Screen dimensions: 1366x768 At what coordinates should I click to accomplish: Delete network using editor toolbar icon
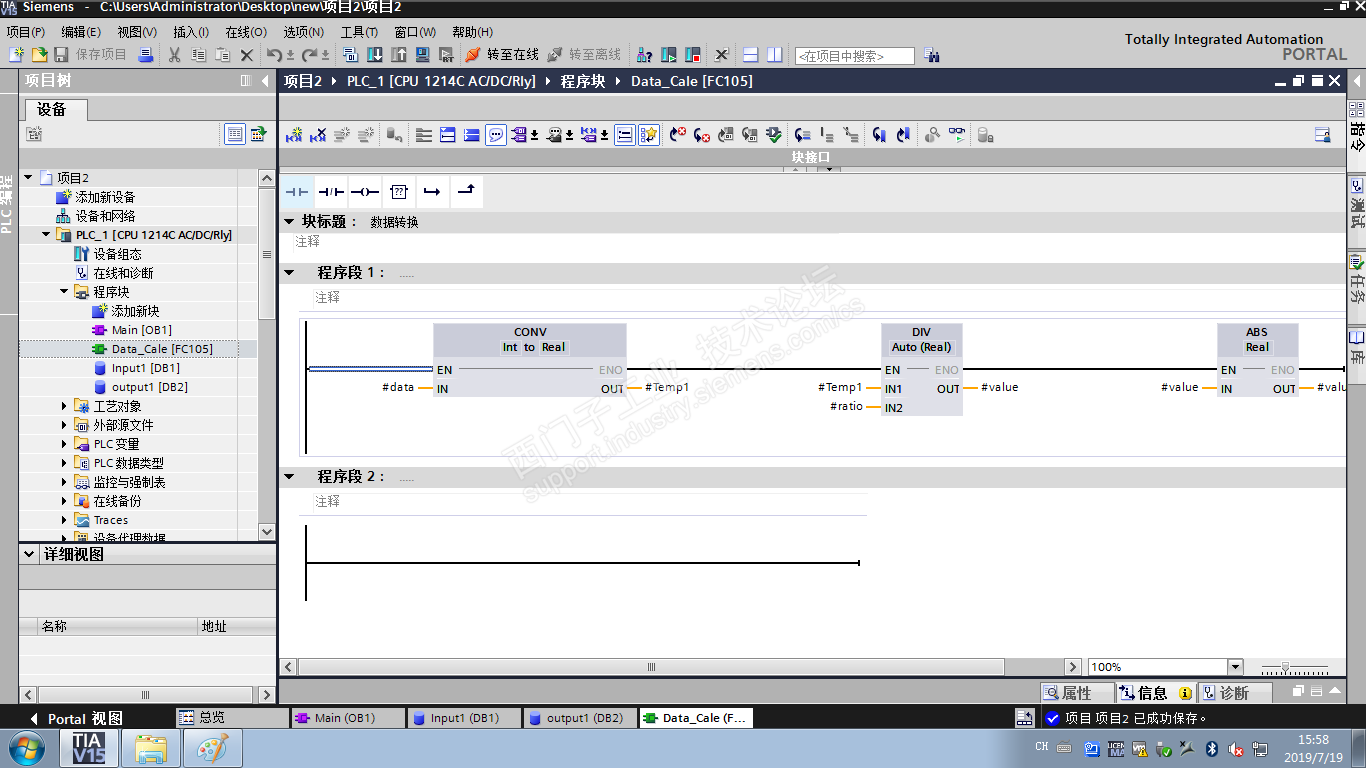(x=318, y=135)
